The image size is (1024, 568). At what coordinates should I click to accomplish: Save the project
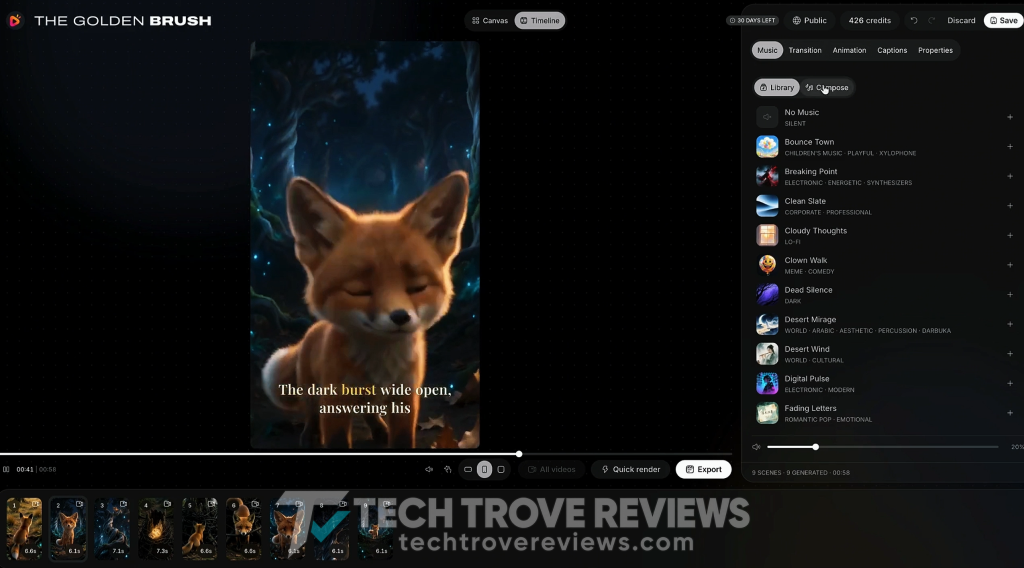1004,21
